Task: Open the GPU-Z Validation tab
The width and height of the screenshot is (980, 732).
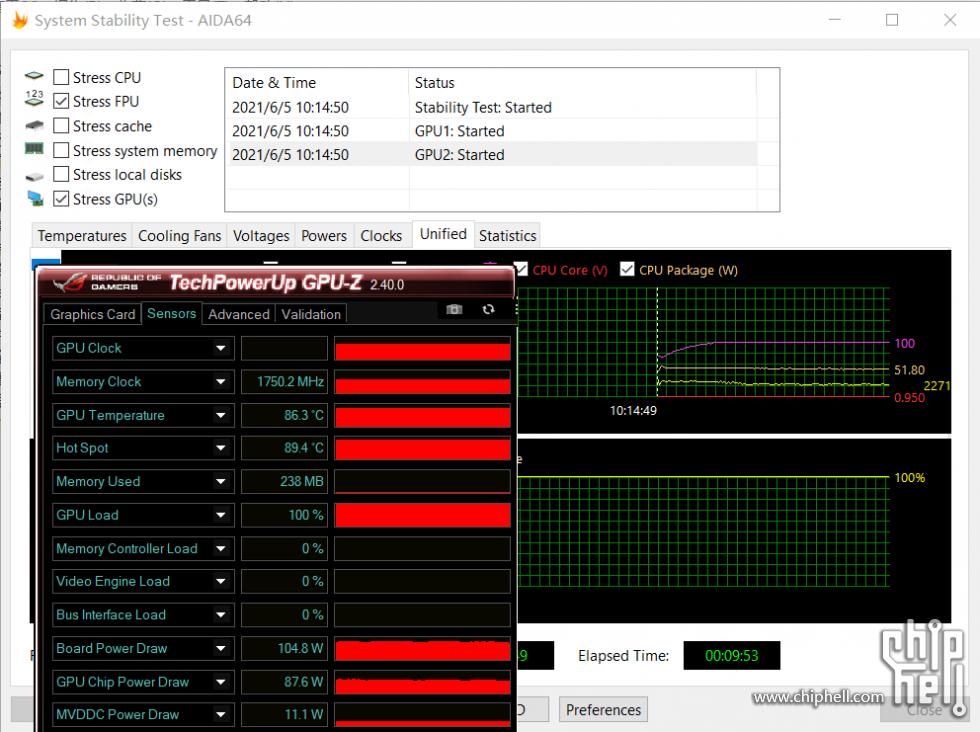Action: click(x=310, y=313)
